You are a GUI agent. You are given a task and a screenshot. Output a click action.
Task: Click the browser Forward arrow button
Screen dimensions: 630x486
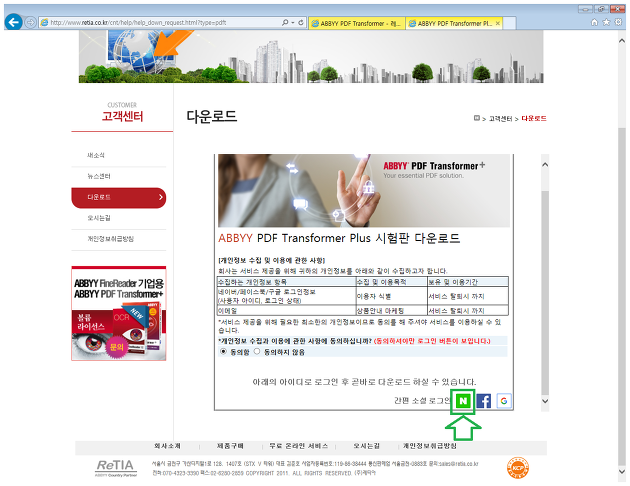tap(31, 22)
